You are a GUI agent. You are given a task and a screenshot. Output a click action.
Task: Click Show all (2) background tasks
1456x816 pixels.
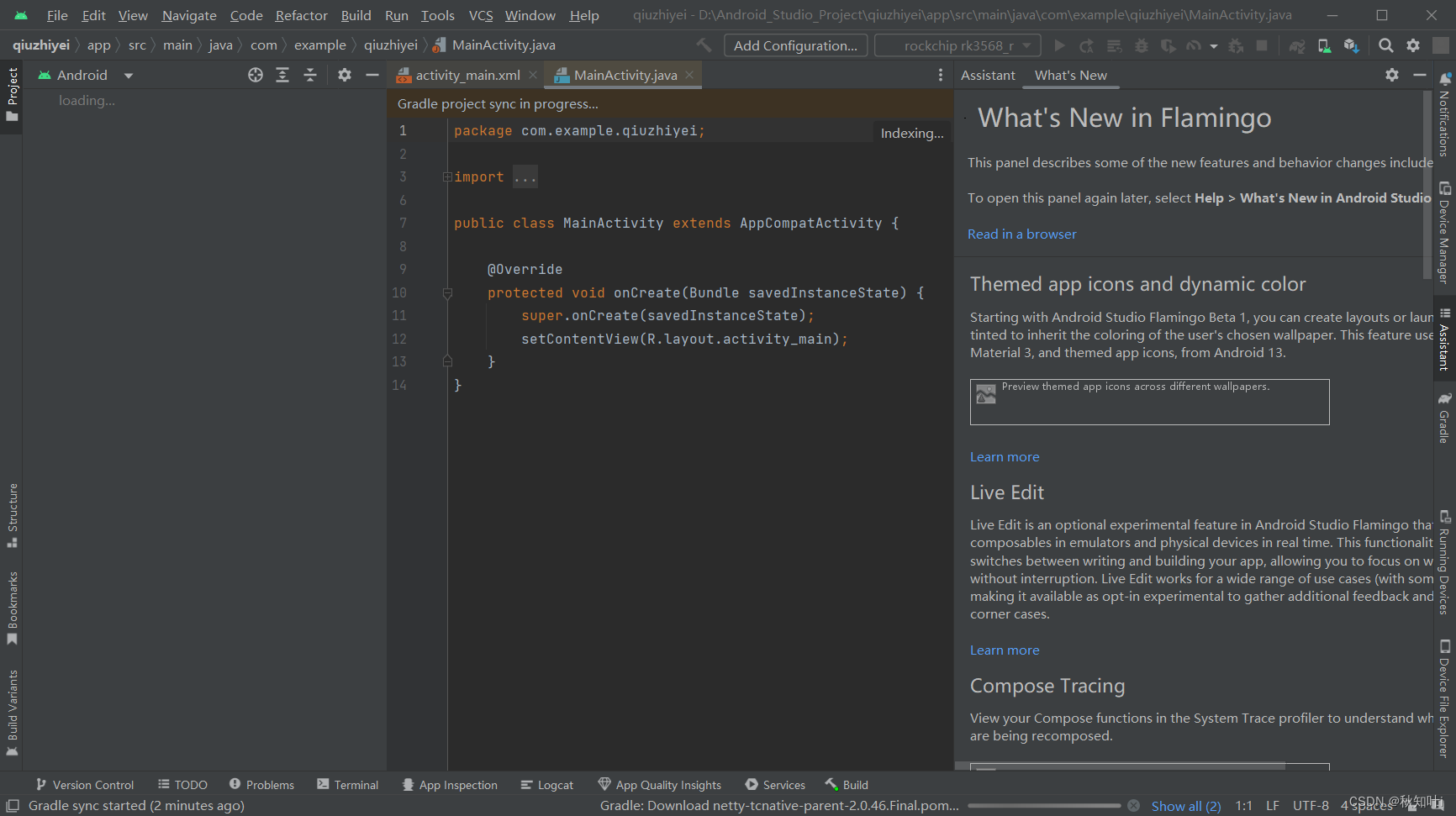coord(1186,806)
